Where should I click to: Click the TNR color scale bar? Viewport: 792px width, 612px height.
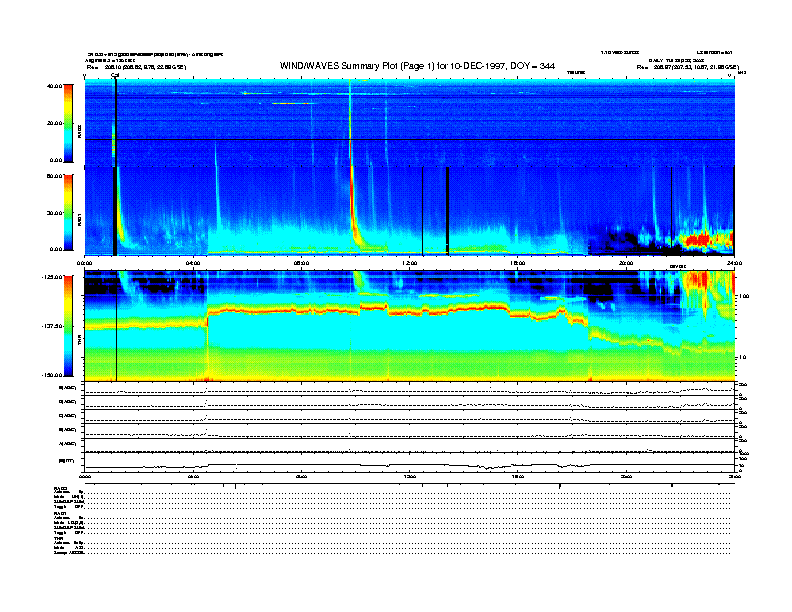click(68, 326)
